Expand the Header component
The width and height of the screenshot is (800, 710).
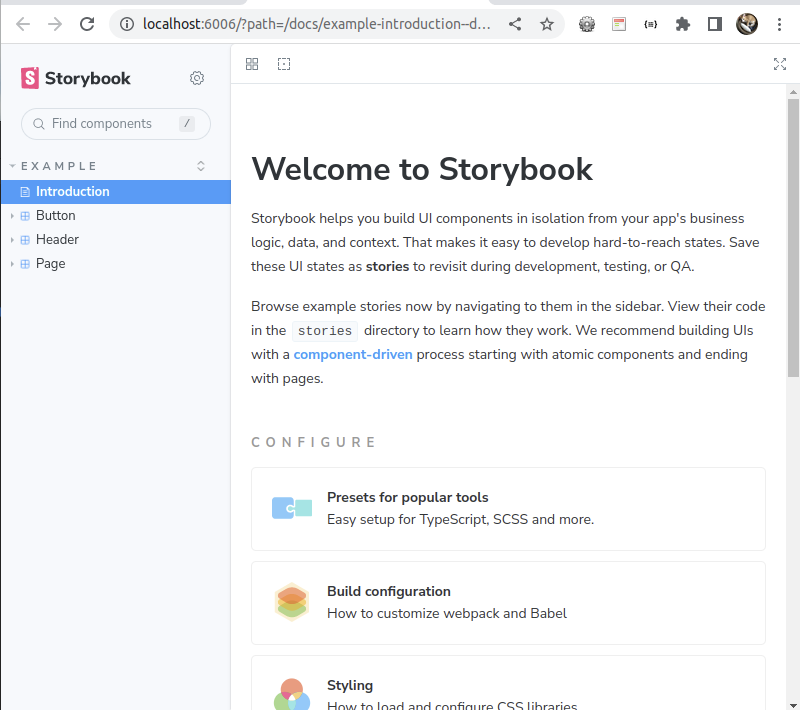pos(12,240)
